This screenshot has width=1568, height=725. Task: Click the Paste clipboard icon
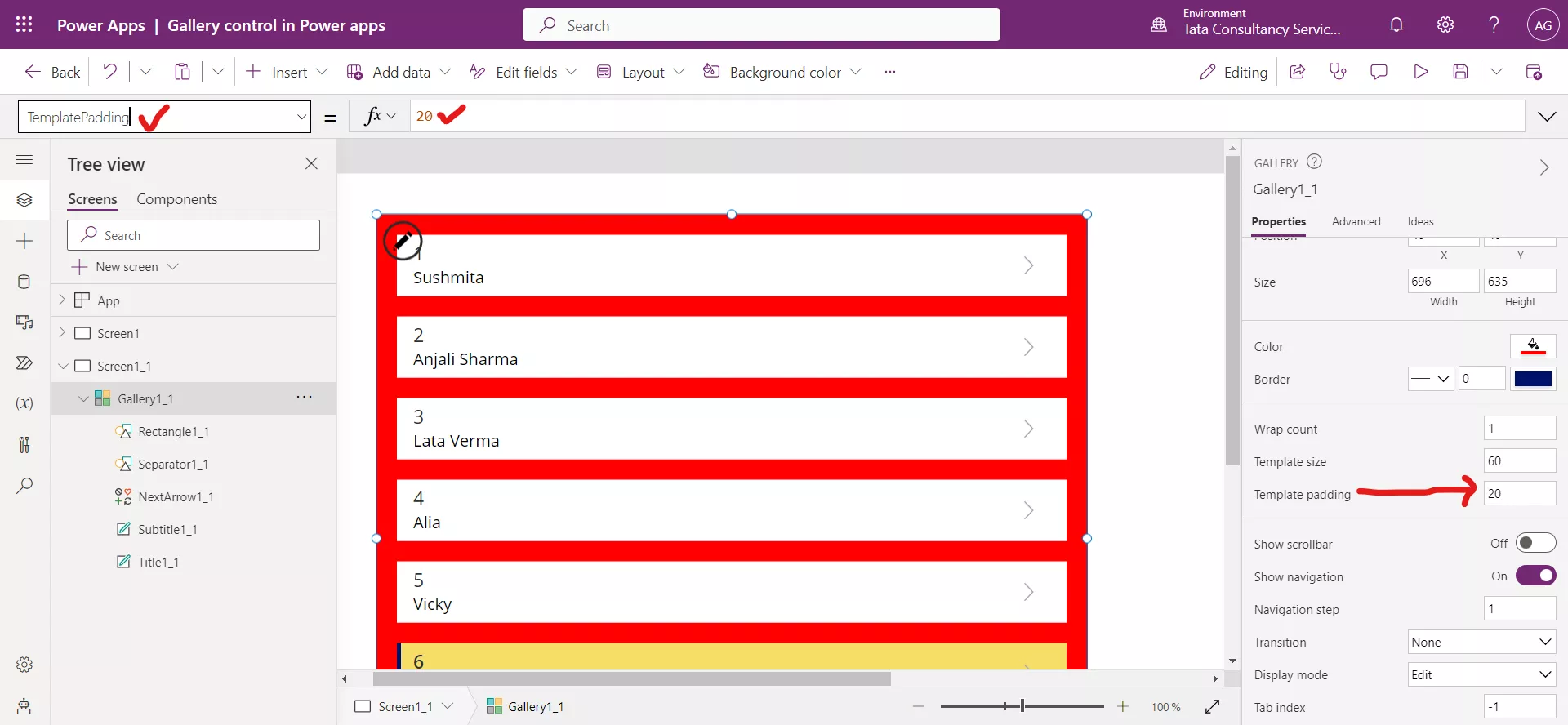(182, 72)
